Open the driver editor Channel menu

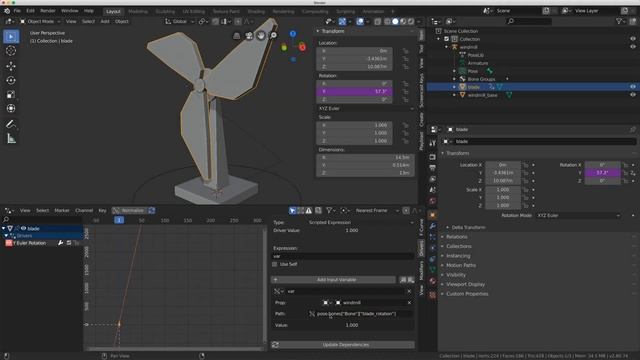(x=84, y=211)
